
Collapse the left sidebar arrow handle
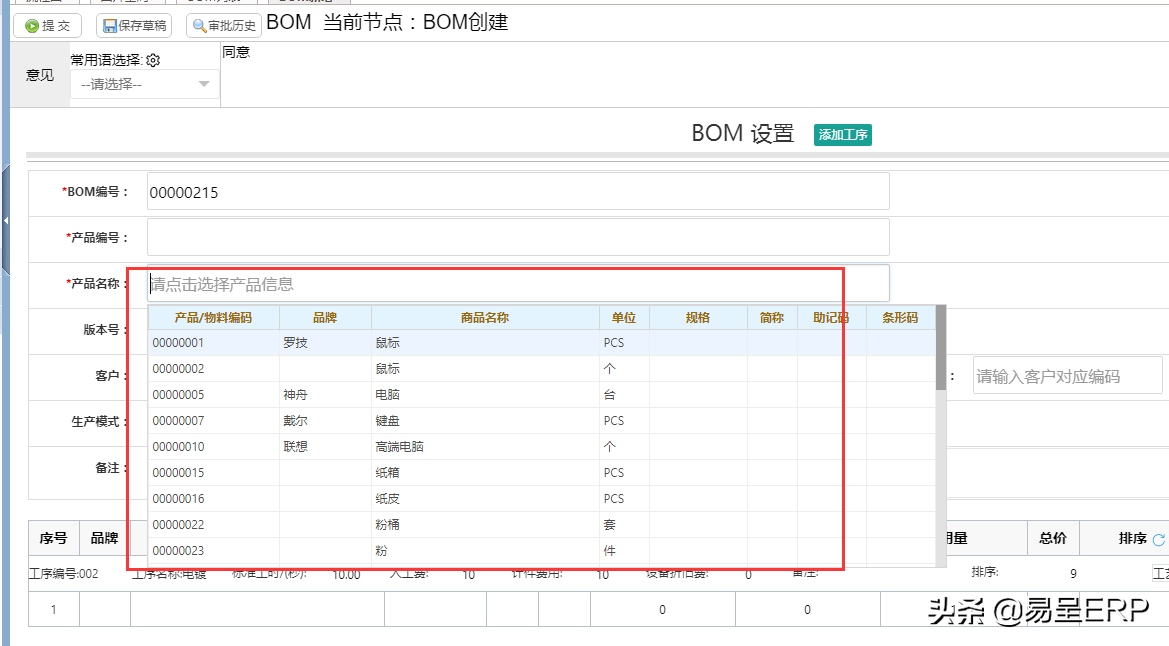pos(5,221)
